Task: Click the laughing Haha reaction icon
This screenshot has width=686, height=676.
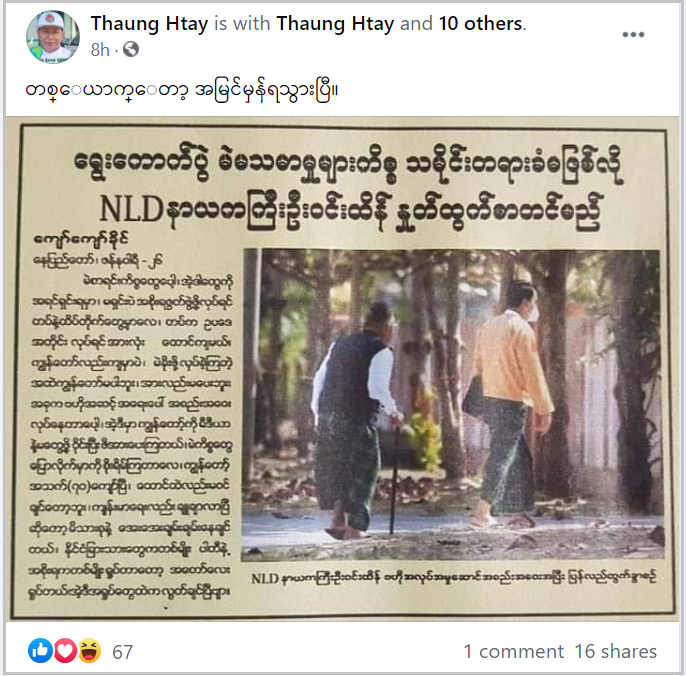Action: 89,651
